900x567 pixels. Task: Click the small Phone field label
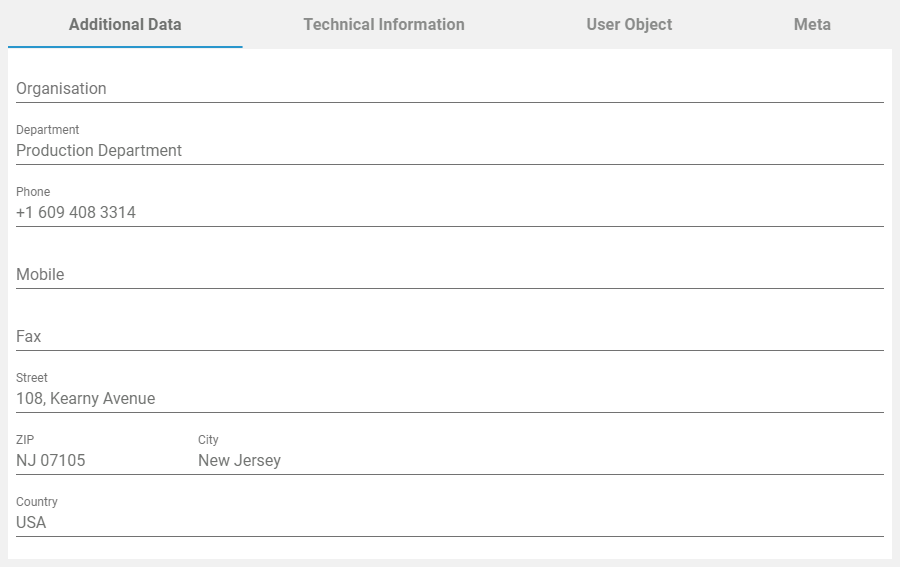[33, 192]
